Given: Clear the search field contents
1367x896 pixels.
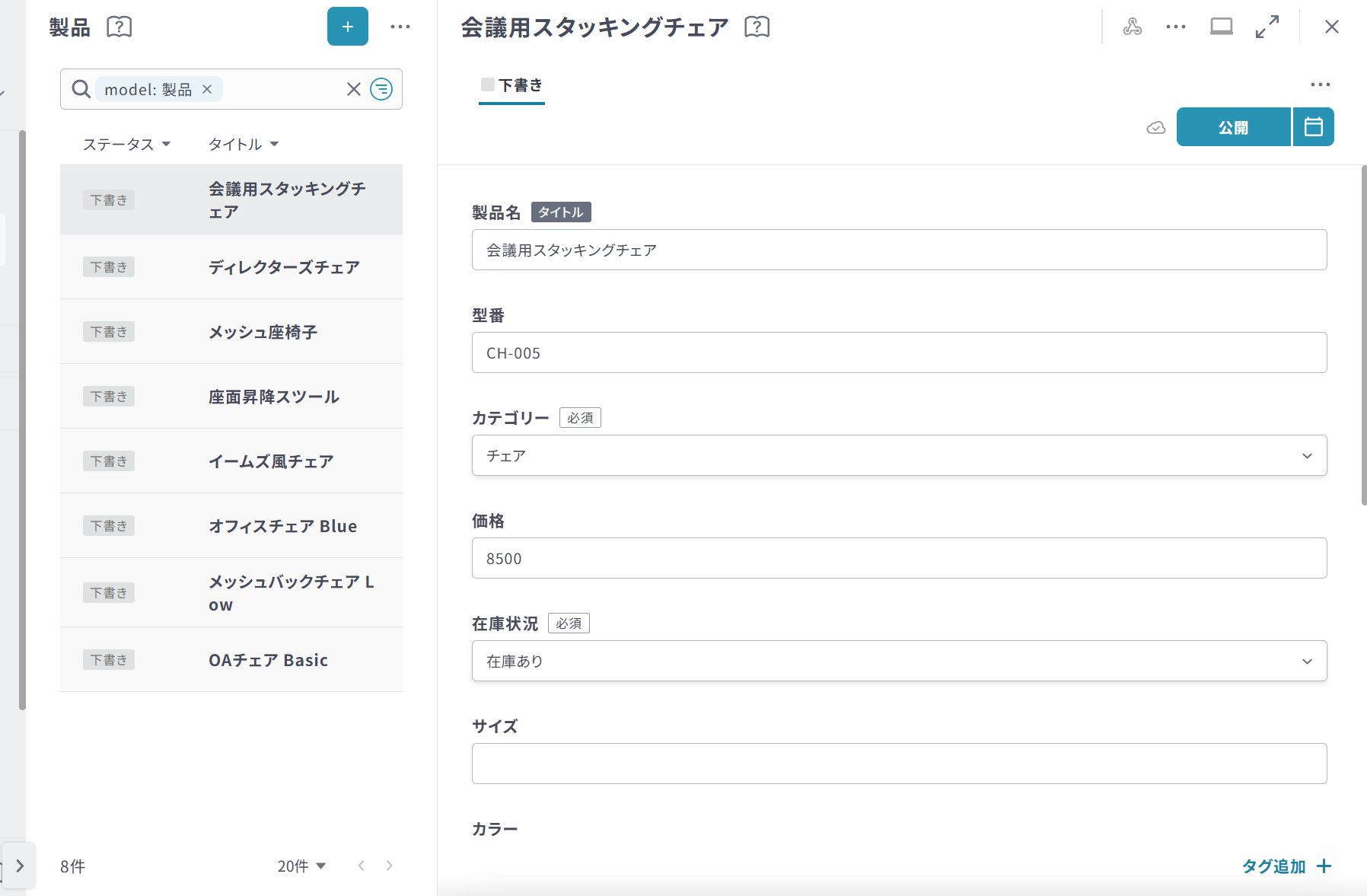Looking at the screenshot, I should (353, 89).
